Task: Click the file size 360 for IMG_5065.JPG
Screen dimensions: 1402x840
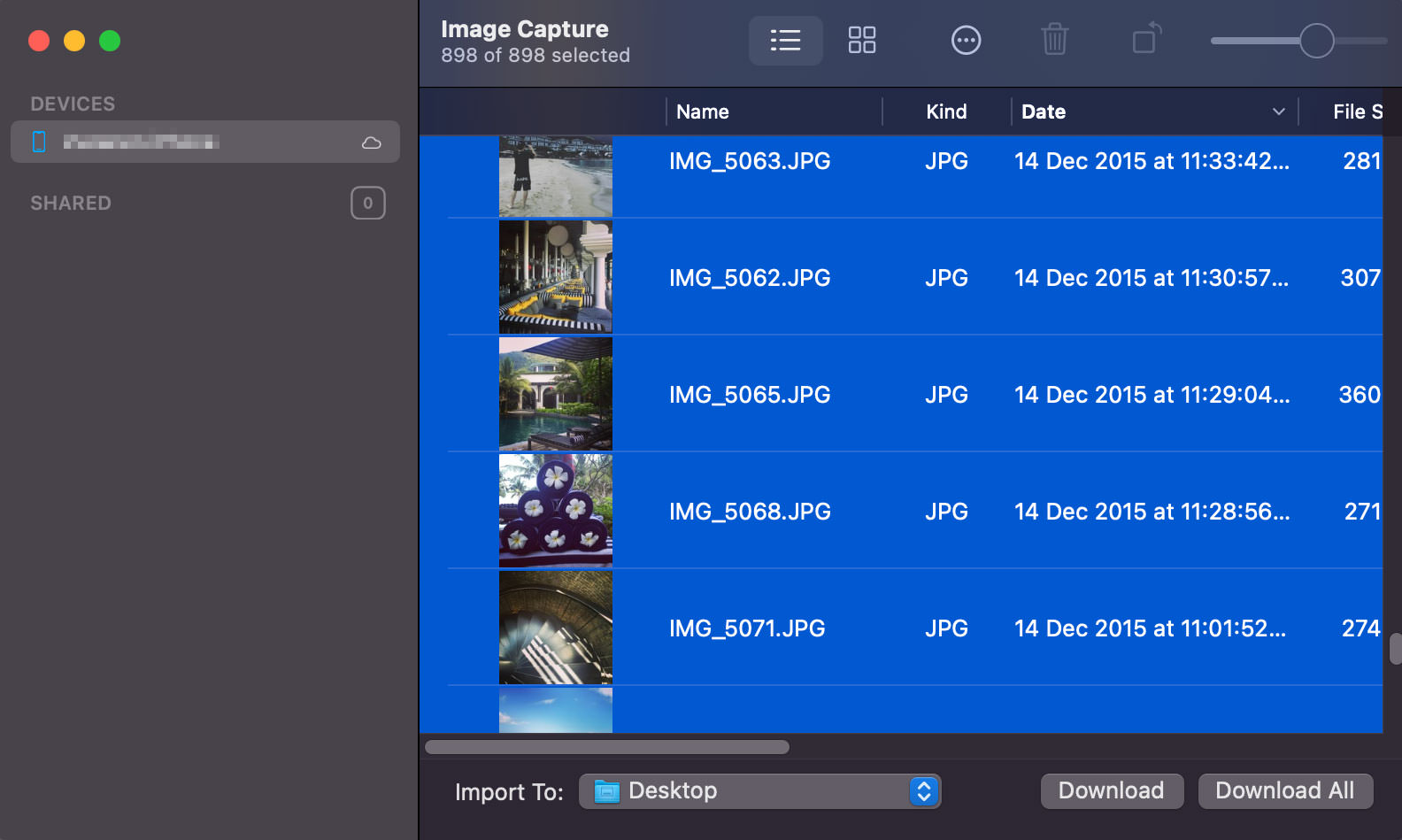Action: tap(1360, 395)
